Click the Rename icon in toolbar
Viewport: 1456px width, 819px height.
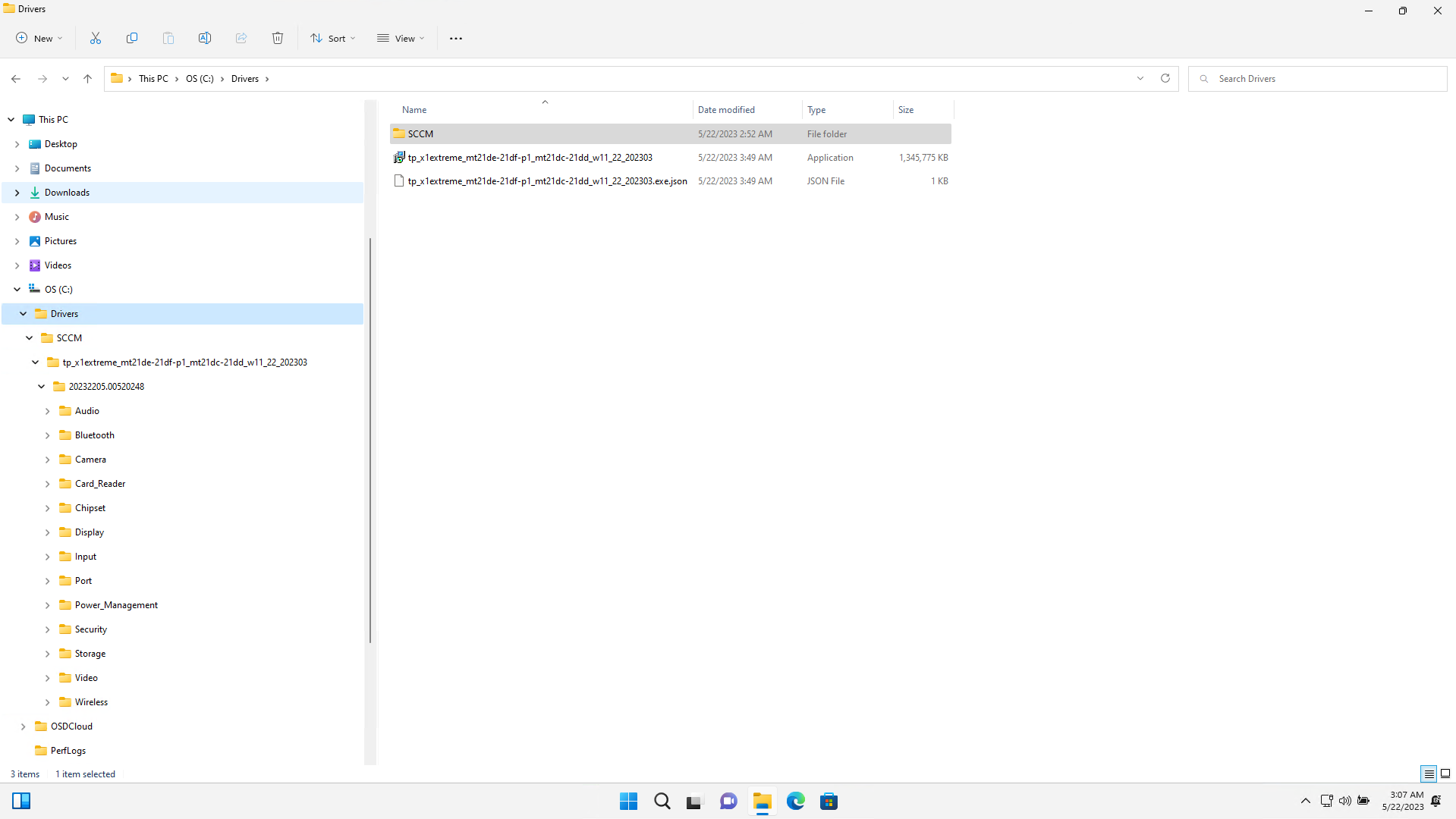pos(205,38)
